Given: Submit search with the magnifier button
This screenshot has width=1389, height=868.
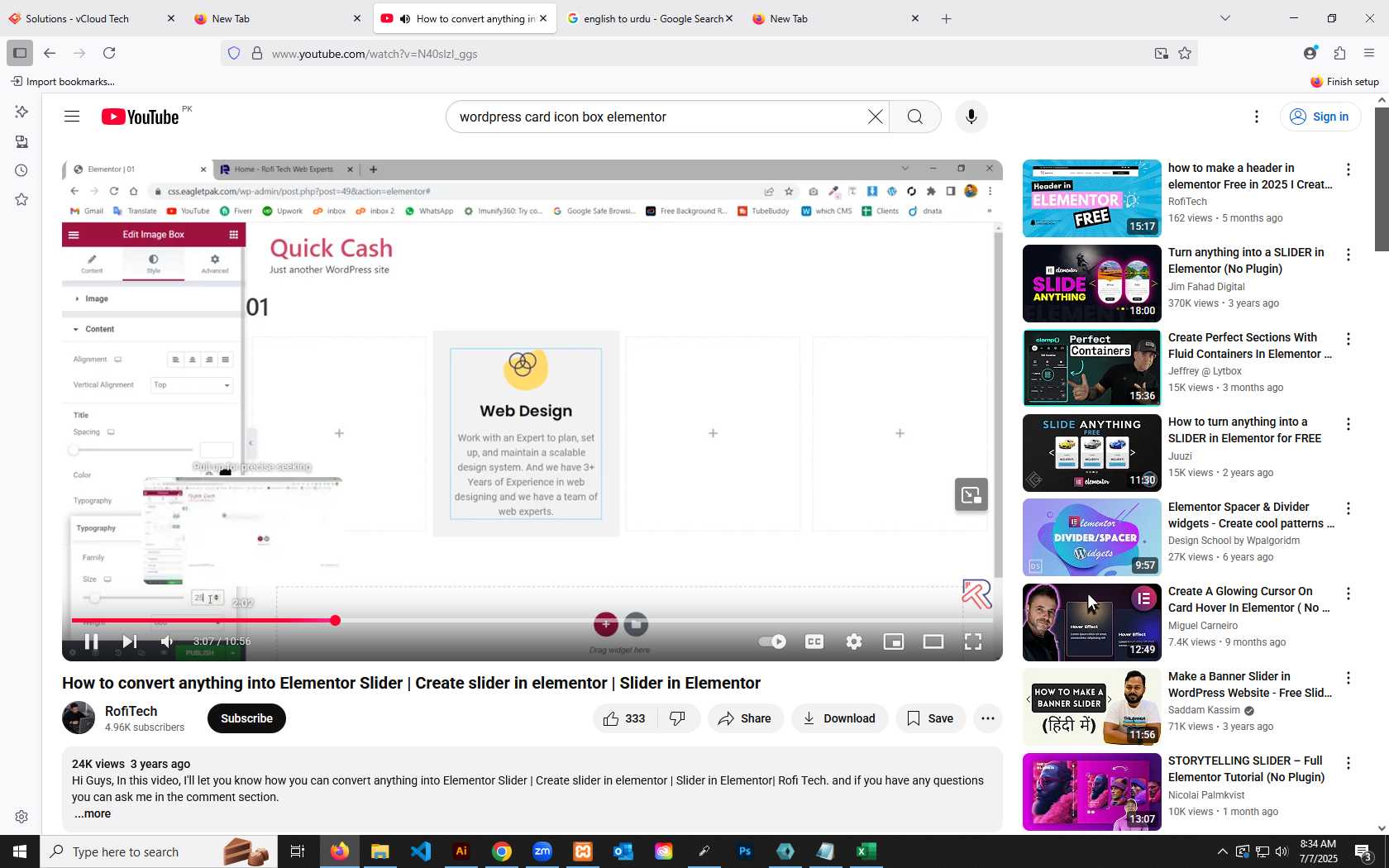Looking at the screenshot, I should point(915,117).
